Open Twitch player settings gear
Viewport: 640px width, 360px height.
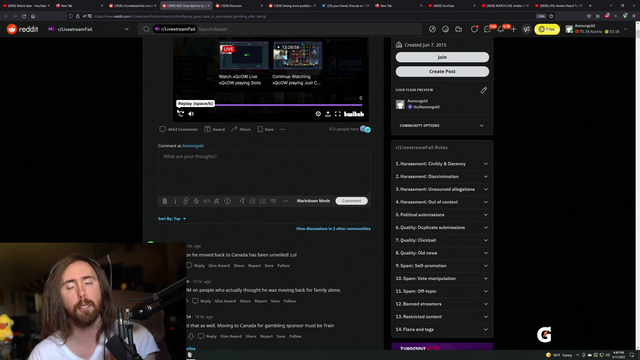tap(318, 114)
